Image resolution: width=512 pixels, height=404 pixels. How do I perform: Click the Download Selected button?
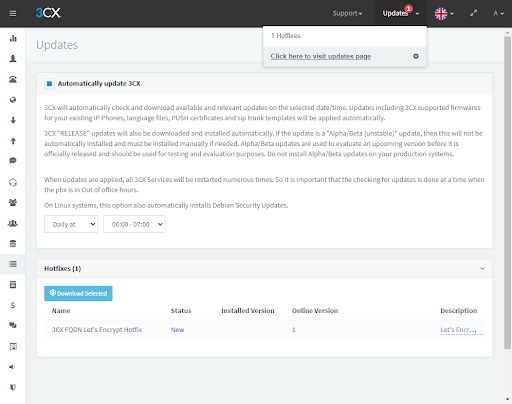tap(78, 293)
